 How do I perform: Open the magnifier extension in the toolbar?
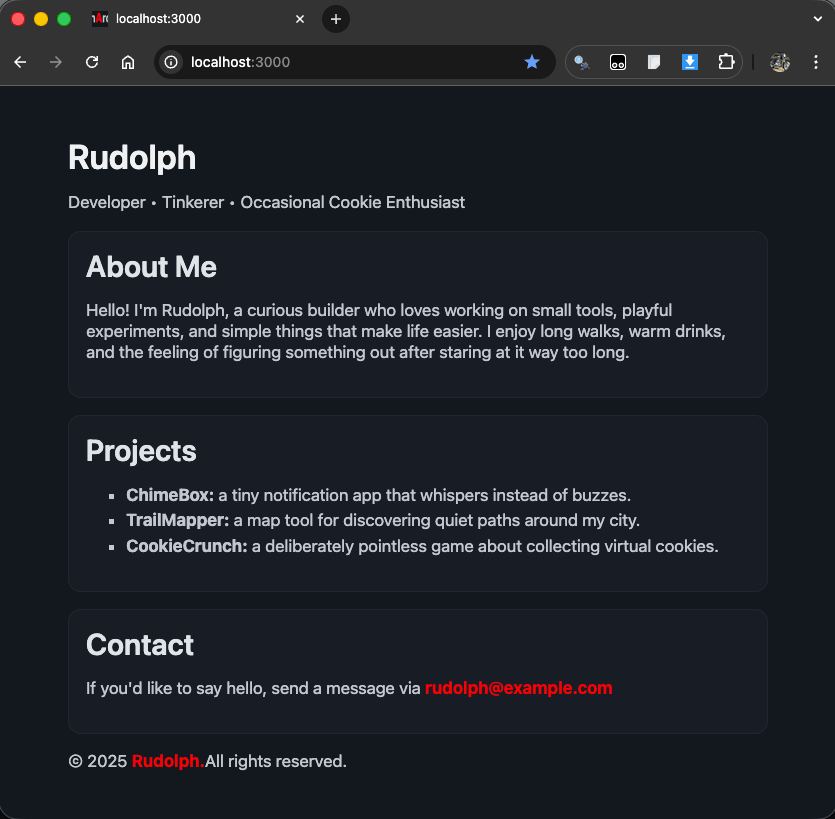tap(582, 62)
